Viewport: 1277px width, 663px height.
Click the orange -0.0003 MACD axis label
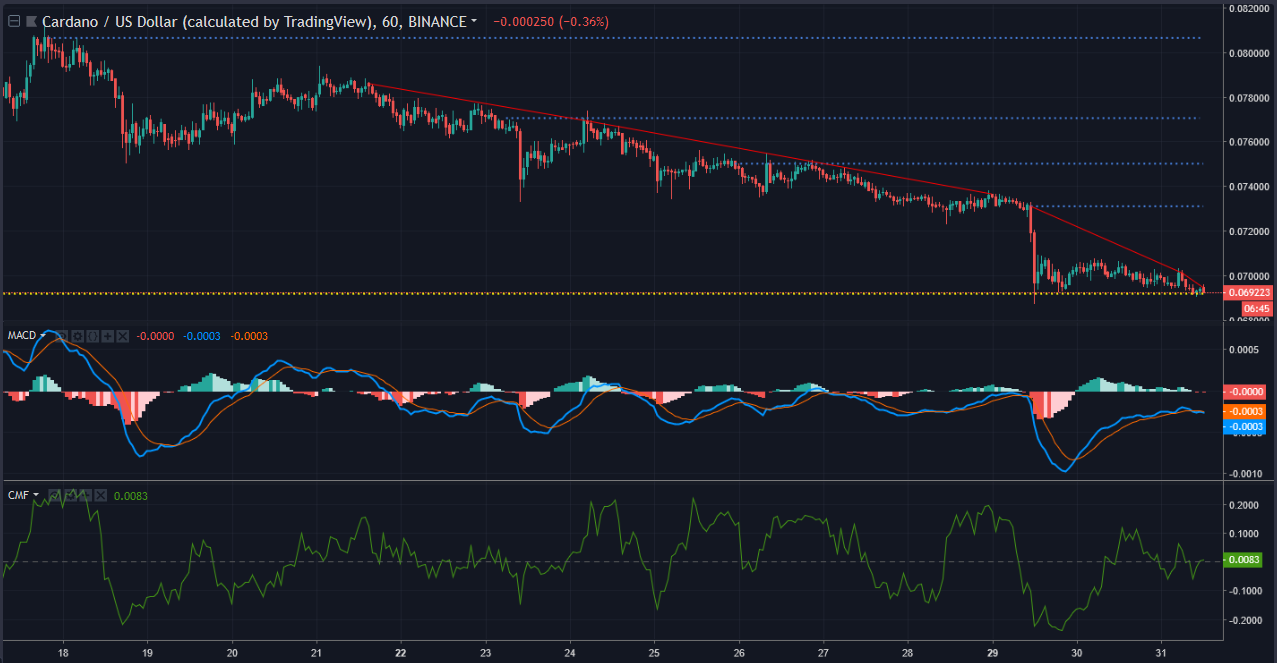1246,412
